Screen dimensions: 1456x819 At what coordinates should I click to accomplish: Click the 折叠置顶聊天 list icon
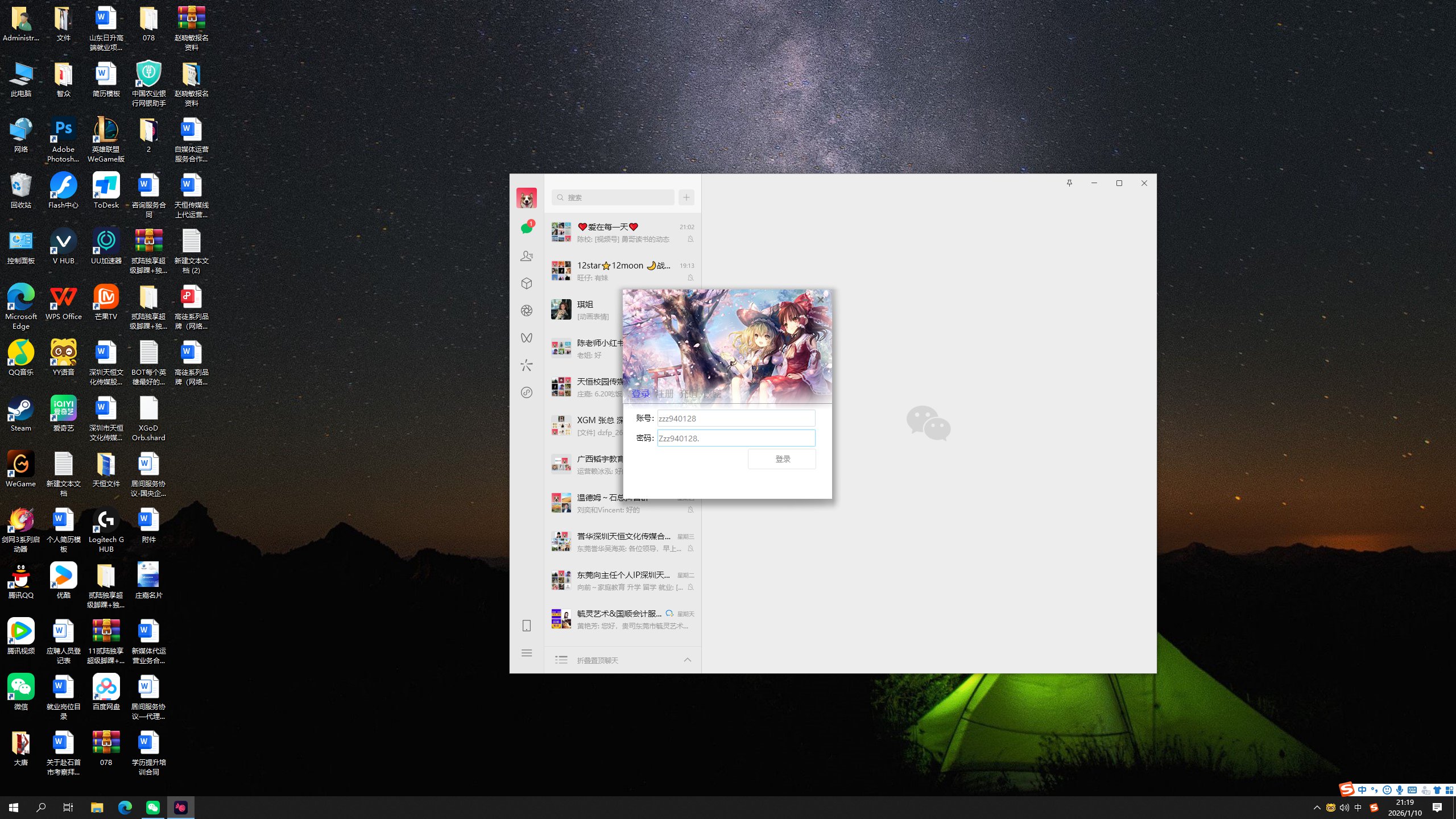tap(561, 660)
